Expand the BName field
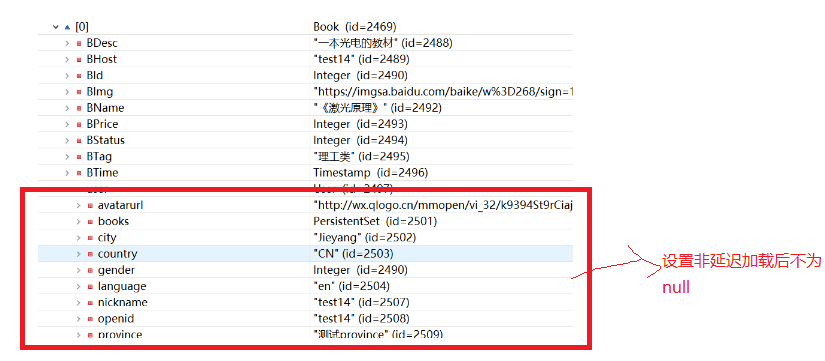 pyautogui.click(x=67, y=108)
